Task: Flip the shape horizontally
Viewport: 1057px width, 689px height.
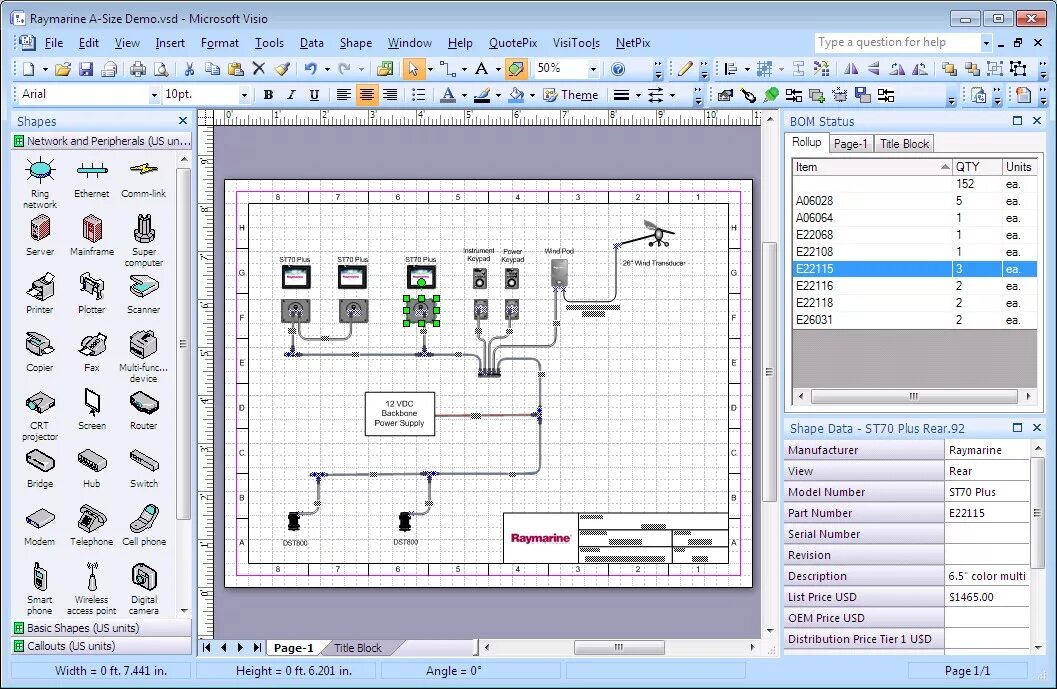Action: click(x=851, y=69)
